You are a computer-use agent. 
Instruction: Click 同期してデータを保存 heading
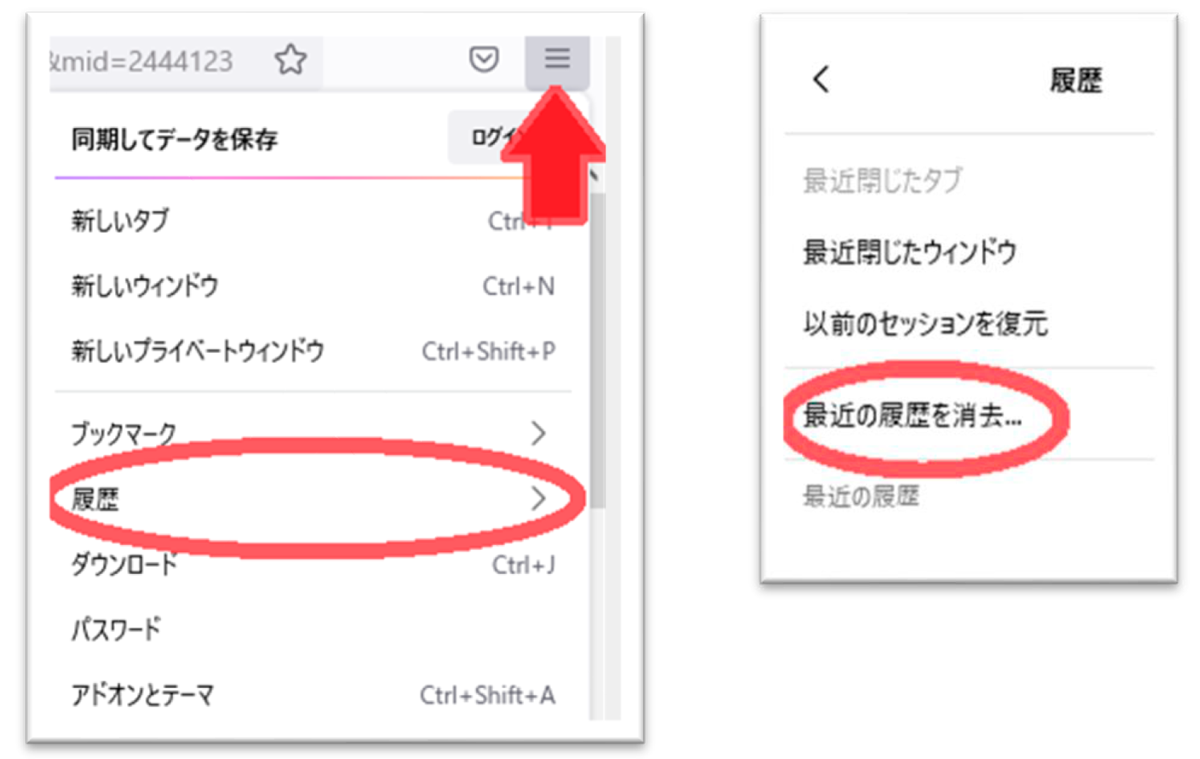coord(174,139)
